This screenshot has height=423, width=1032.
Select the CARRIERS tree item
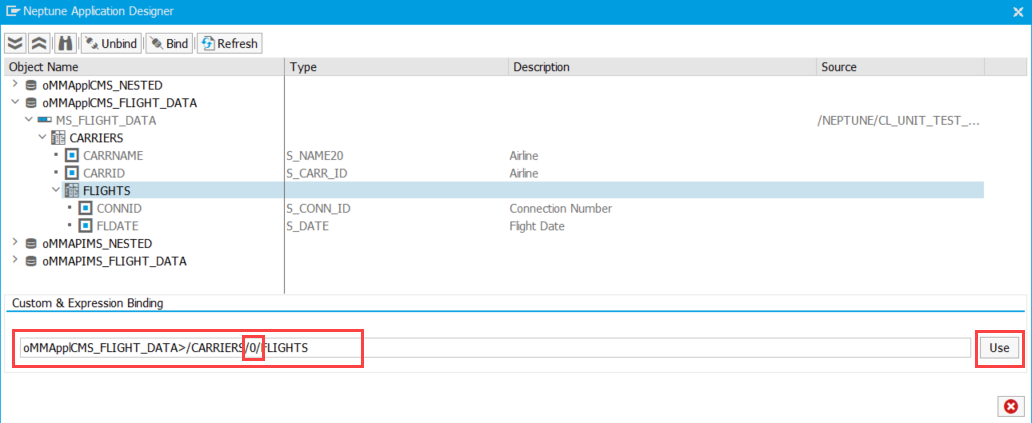click(x=96, y=138)
